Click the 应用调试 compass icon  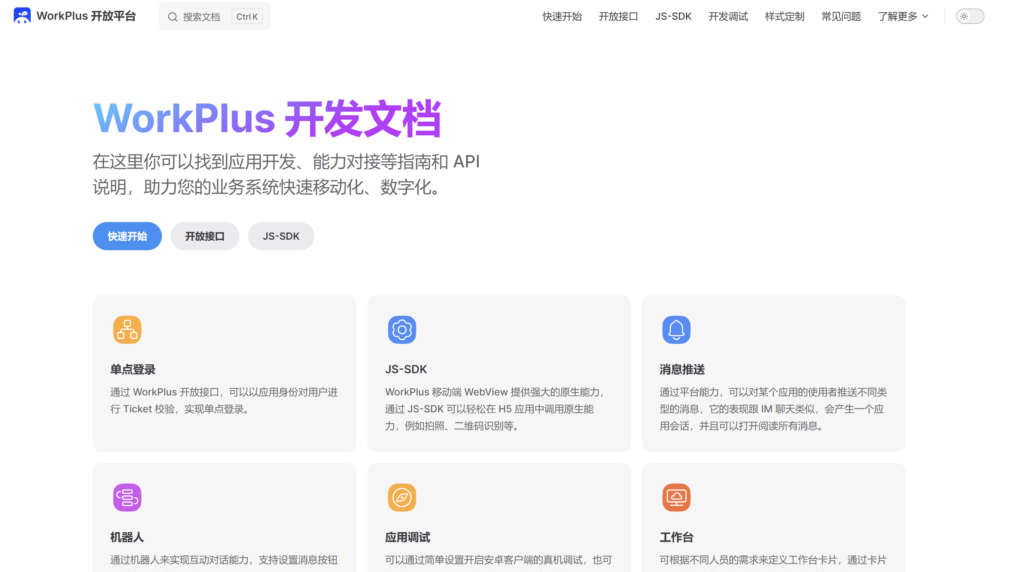click(x=402, y=498)
